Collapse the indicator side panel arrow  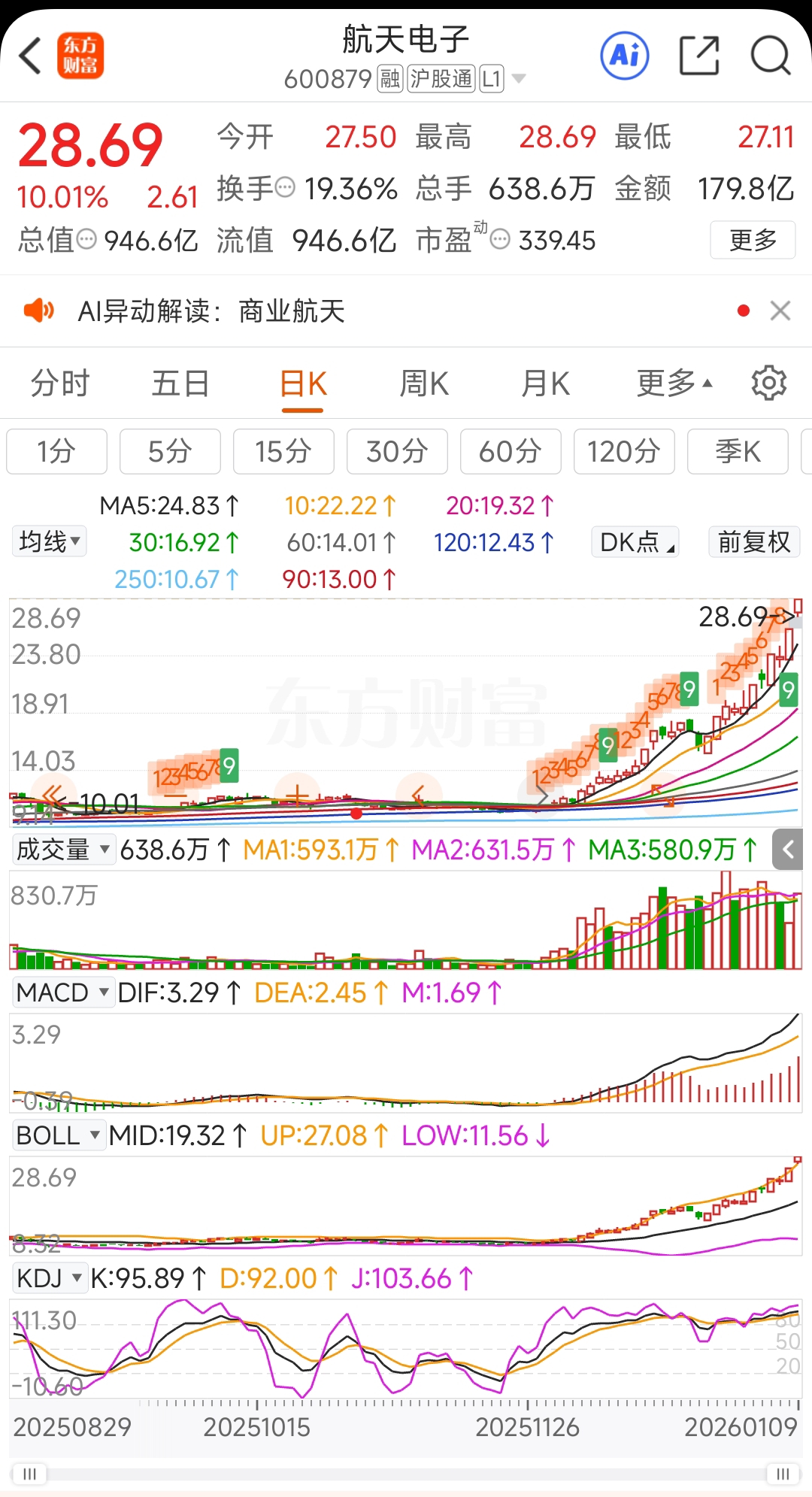(x=787, y=850)
